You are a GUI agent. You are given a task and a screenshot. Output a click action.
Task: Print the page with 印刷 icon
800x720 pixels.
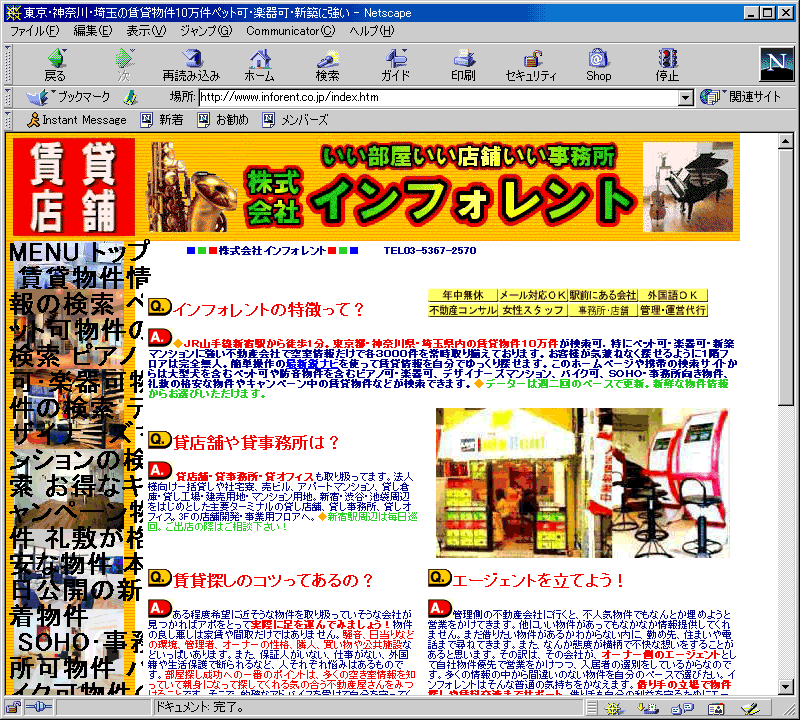[x=463, y=65]
